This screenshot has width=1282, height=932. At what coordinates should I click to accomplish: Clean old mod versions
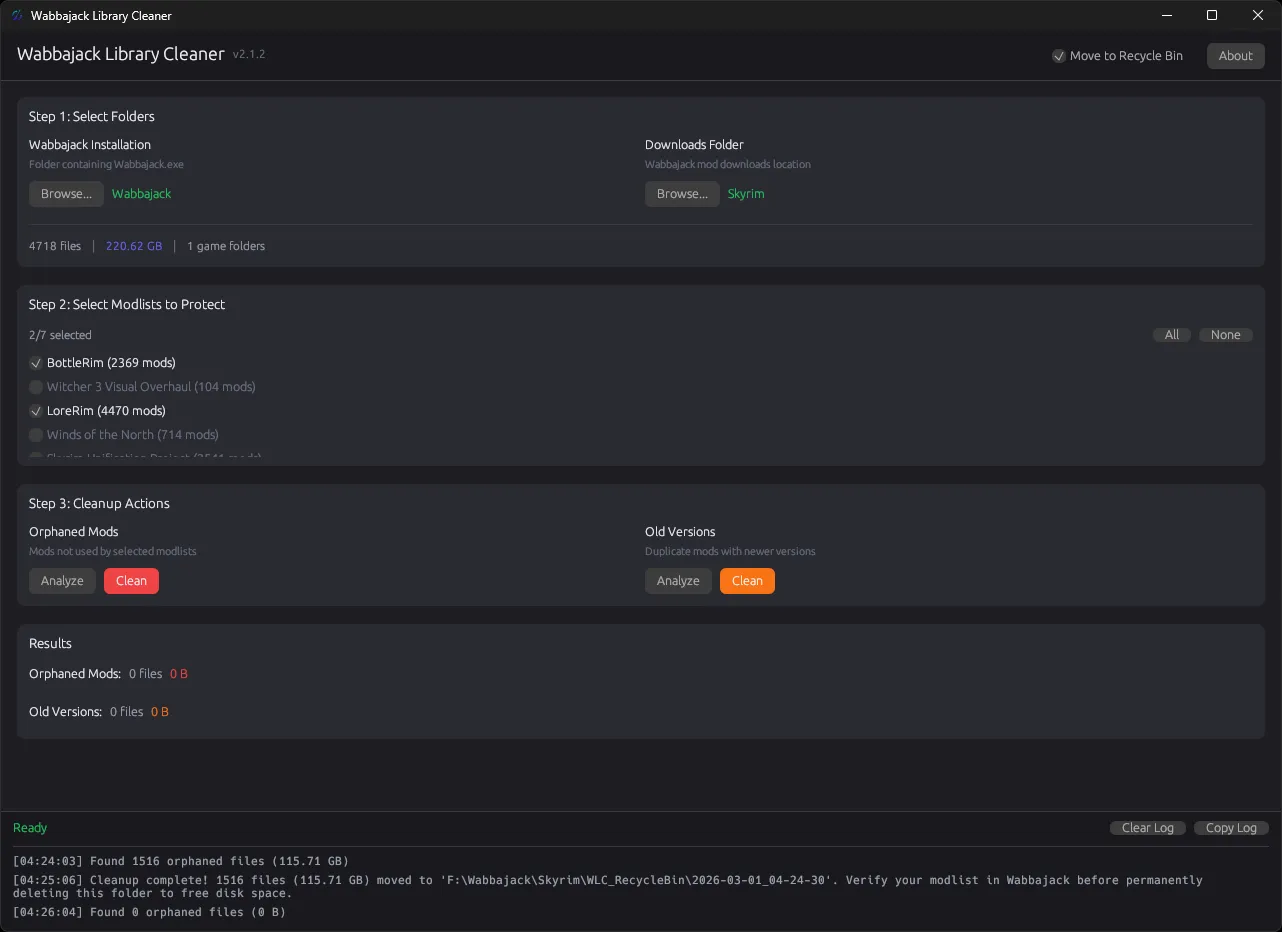coord(747,580)
